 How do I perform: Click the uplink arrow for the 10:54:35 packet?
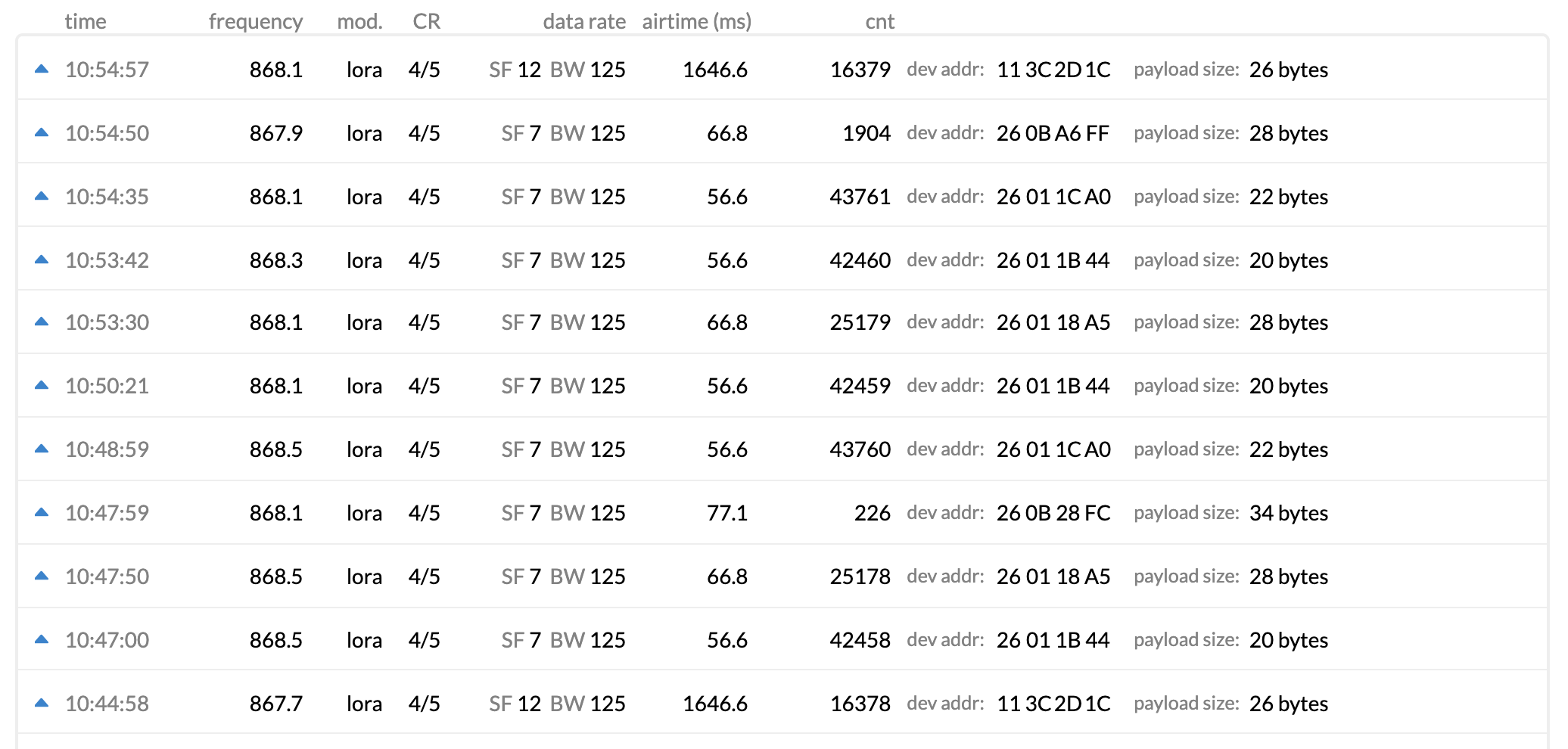(x=42, y=196)
